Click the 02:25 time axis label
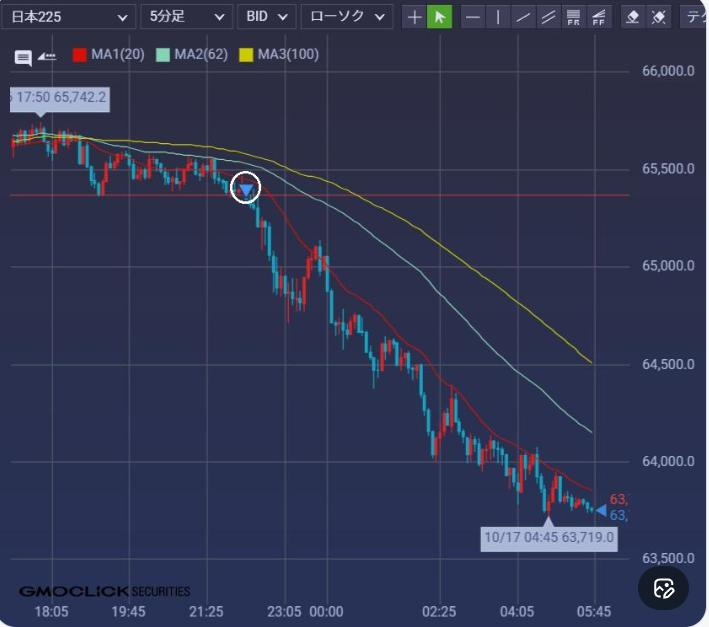 (439, 612)
